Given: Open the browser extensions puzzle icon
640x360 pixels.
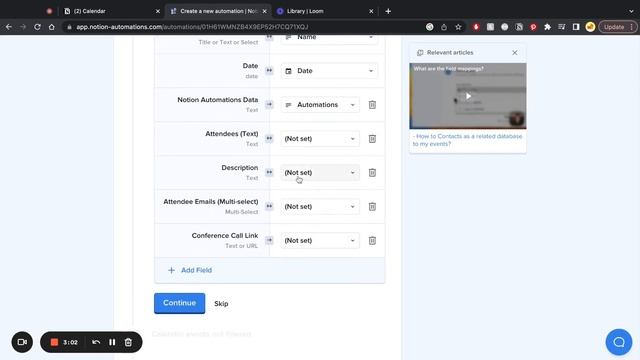Looking at the screenshot, I should click(x=547, y=27).
